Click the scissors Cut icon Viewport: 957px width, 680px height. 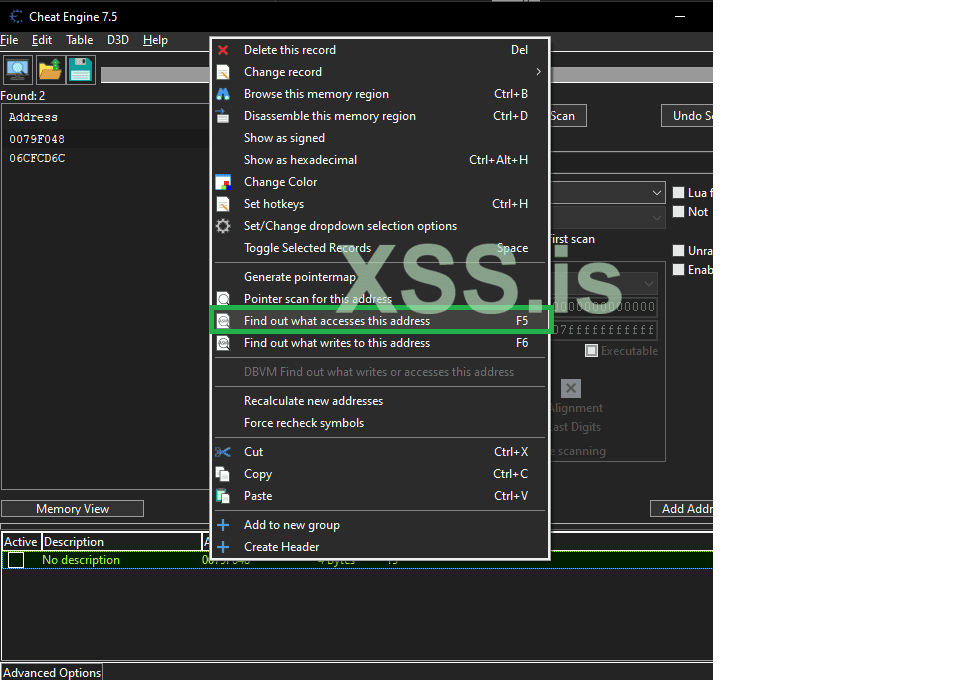coord(223,452)
